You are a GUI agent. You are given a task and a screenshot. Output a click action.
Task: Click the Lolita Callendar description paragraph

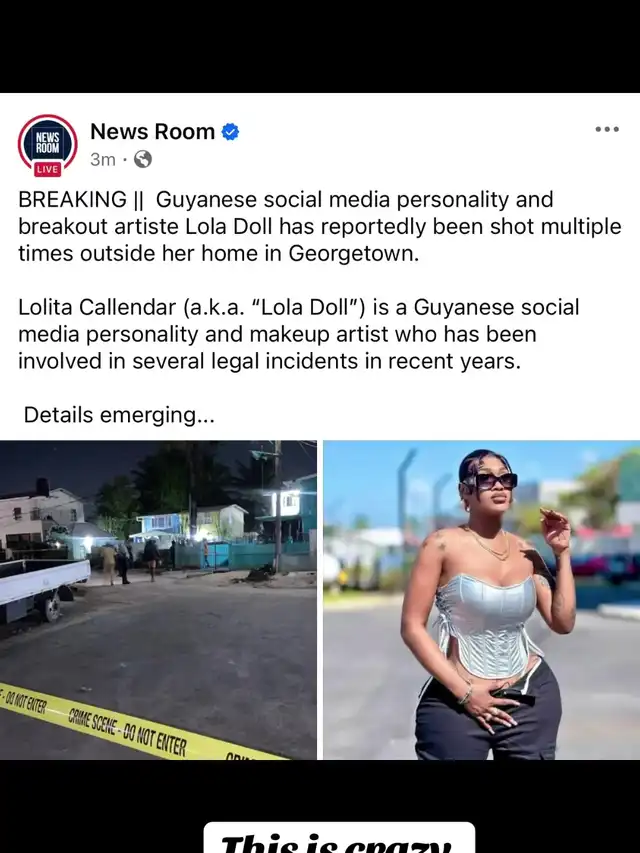(298, 334)
